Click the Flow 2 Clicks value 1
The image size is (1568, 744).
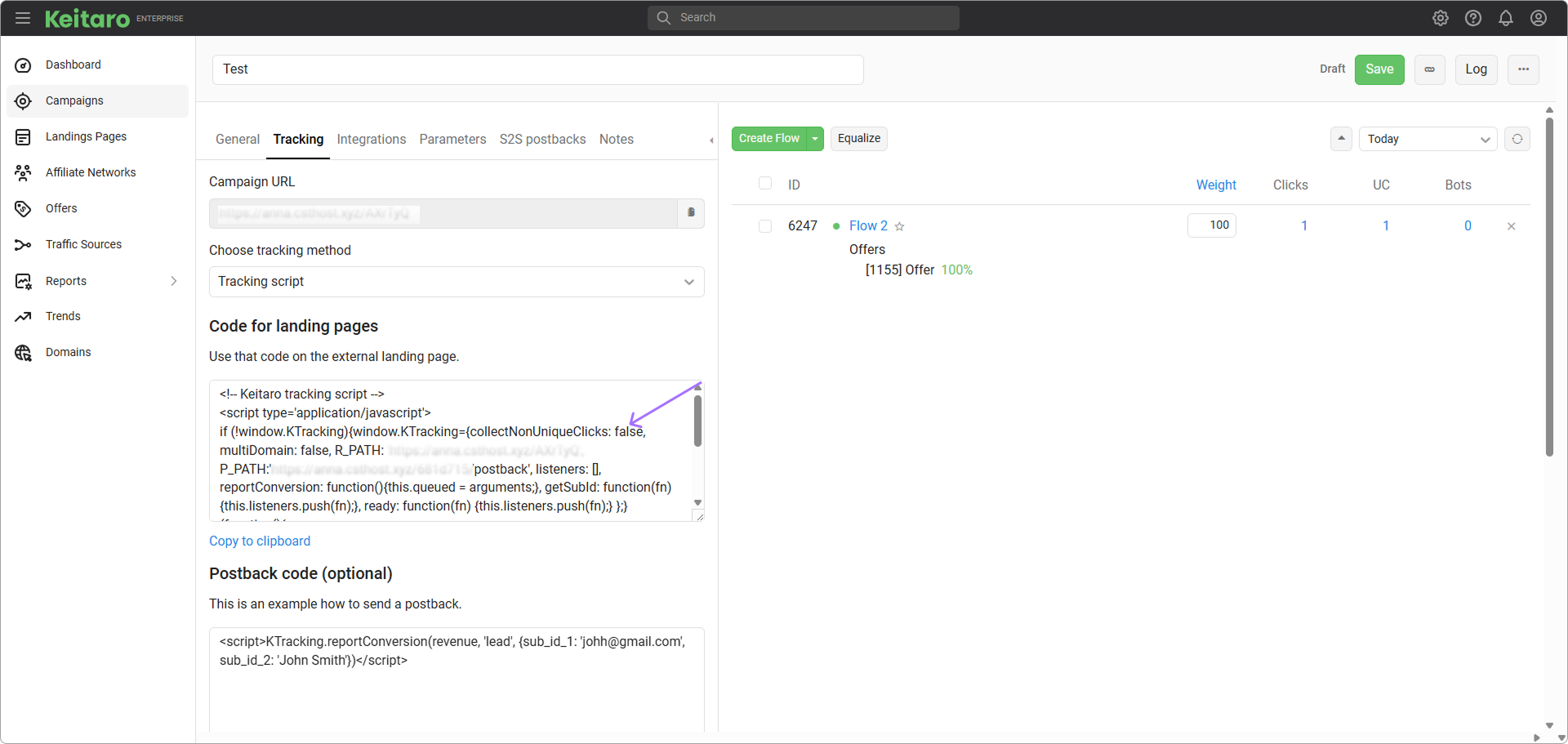point(1304,226)
